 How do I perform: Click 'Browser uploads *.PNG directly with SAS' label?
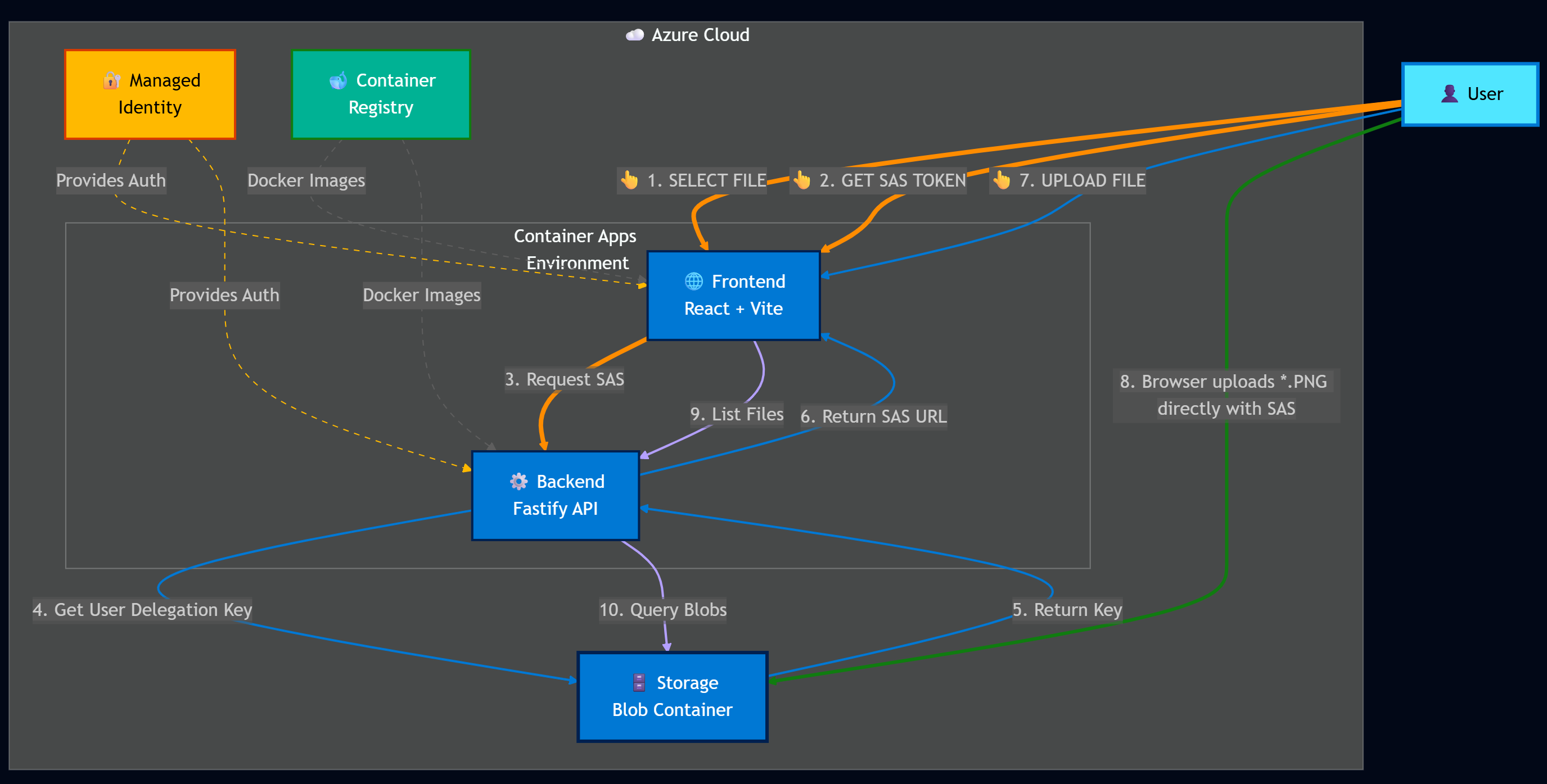click(1225, 395)
